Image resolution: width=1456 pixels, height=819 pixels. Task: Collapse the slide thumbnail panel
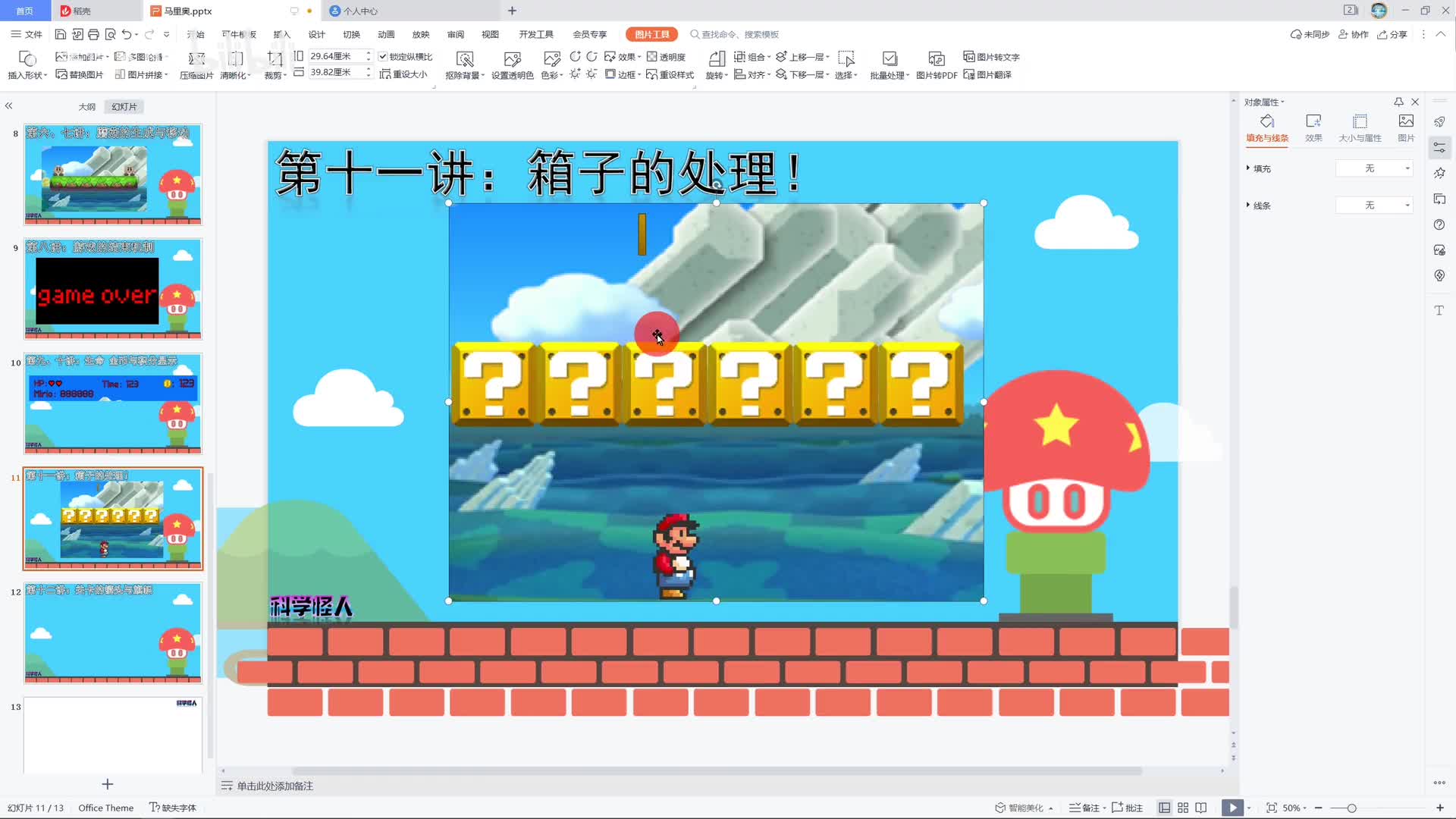(9, 106)
